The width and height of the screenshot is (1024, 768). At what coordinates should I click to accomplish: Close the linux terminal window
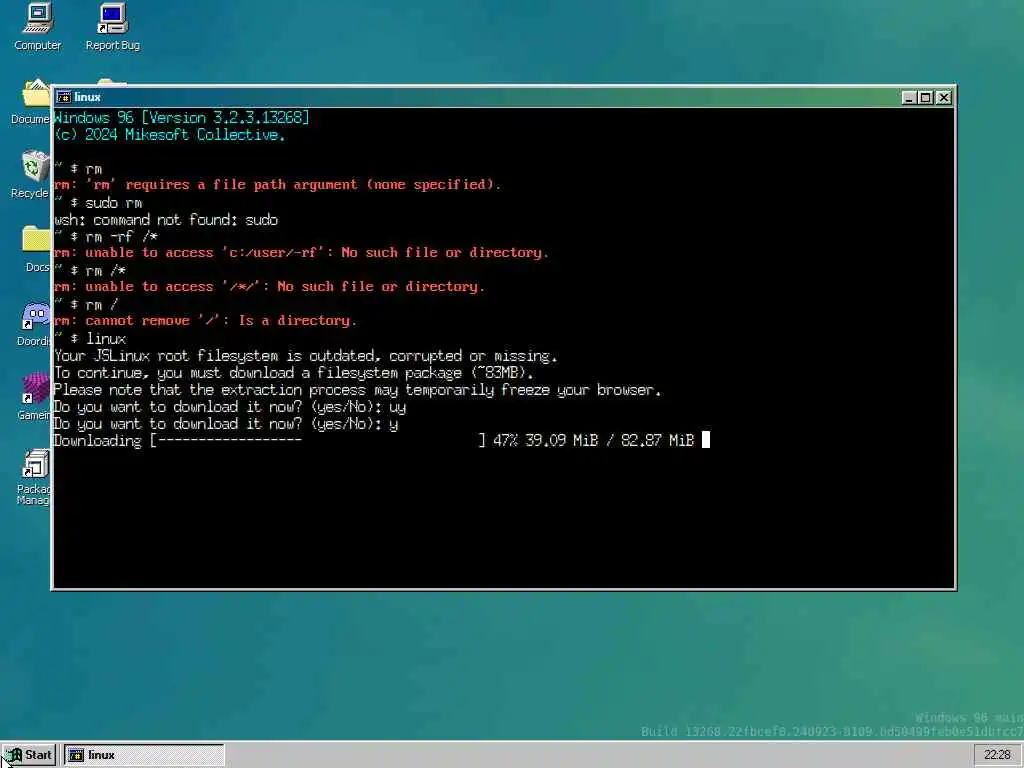pyautogui.click(x=944, y=97)
